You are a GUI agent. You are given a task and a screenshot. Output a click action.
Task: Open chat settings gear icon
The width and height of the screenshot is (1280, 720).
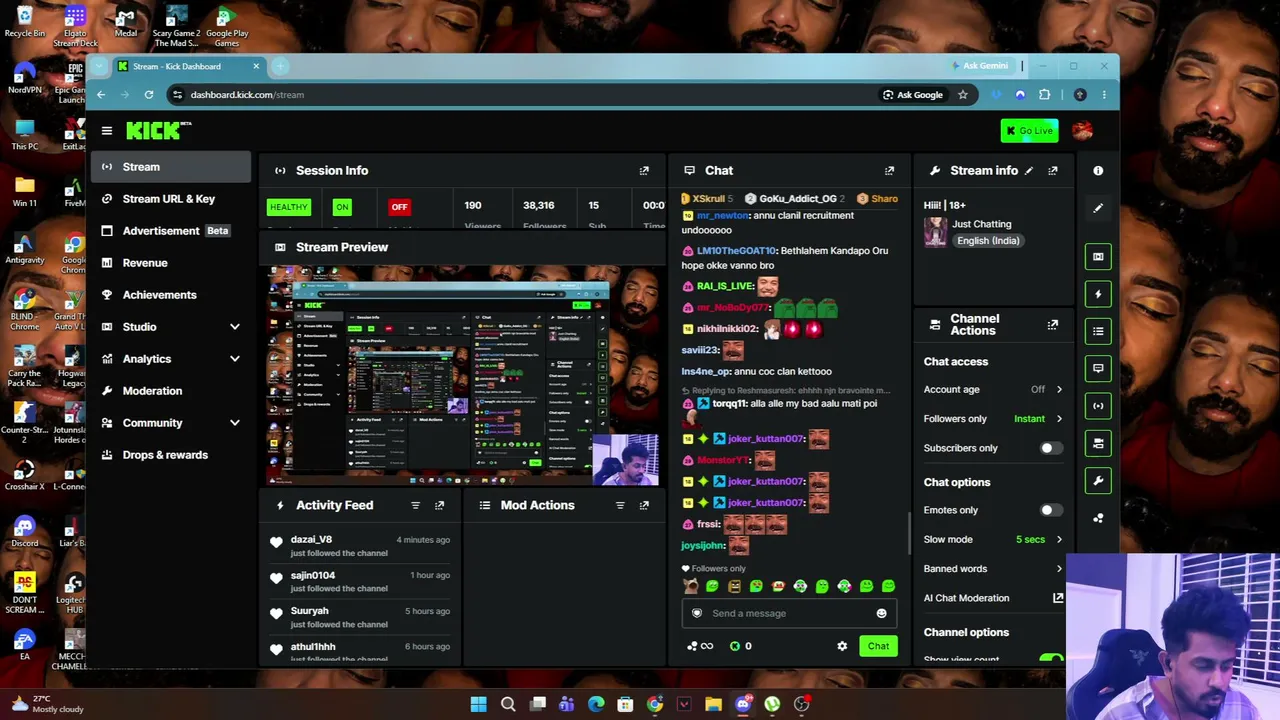(842, 646)
